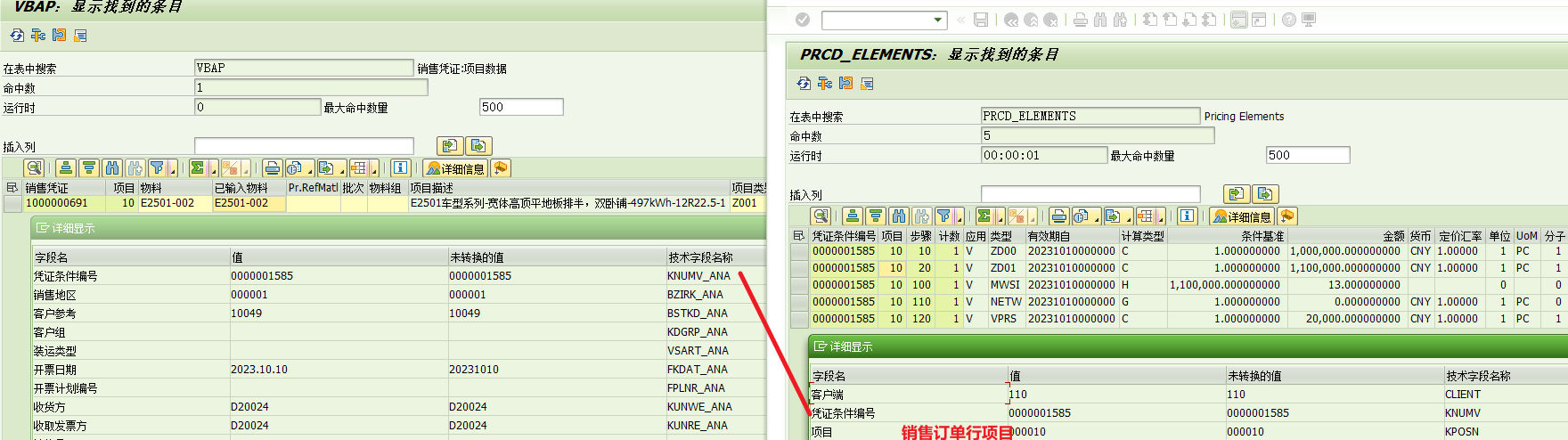1568x440 pixels.
Task: Click the Last Page icon in SAP standard toolbar
Action: [x=1209, y=20]
